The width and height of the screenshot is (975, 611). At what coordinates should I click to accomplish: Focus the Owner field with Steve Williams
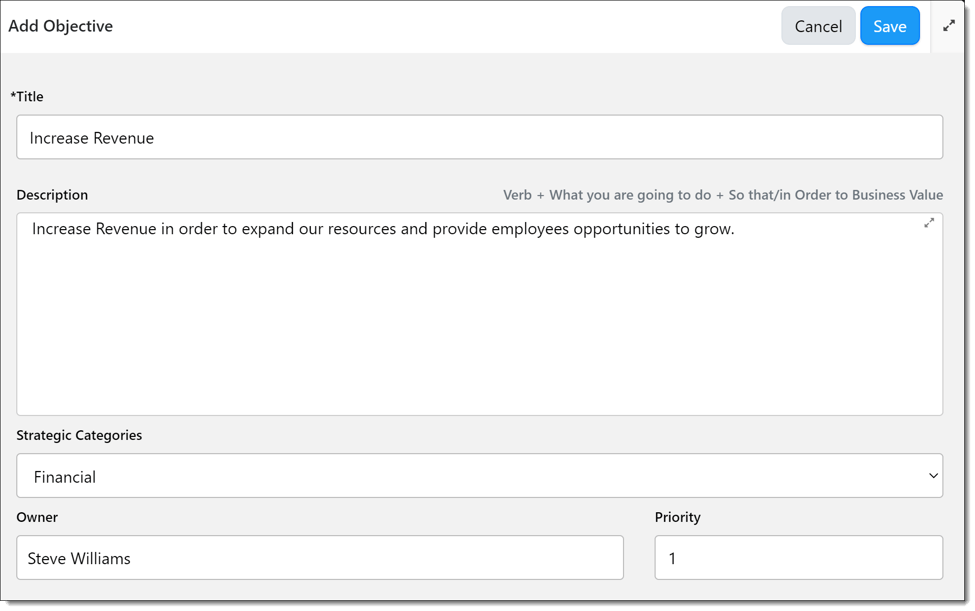319,558
